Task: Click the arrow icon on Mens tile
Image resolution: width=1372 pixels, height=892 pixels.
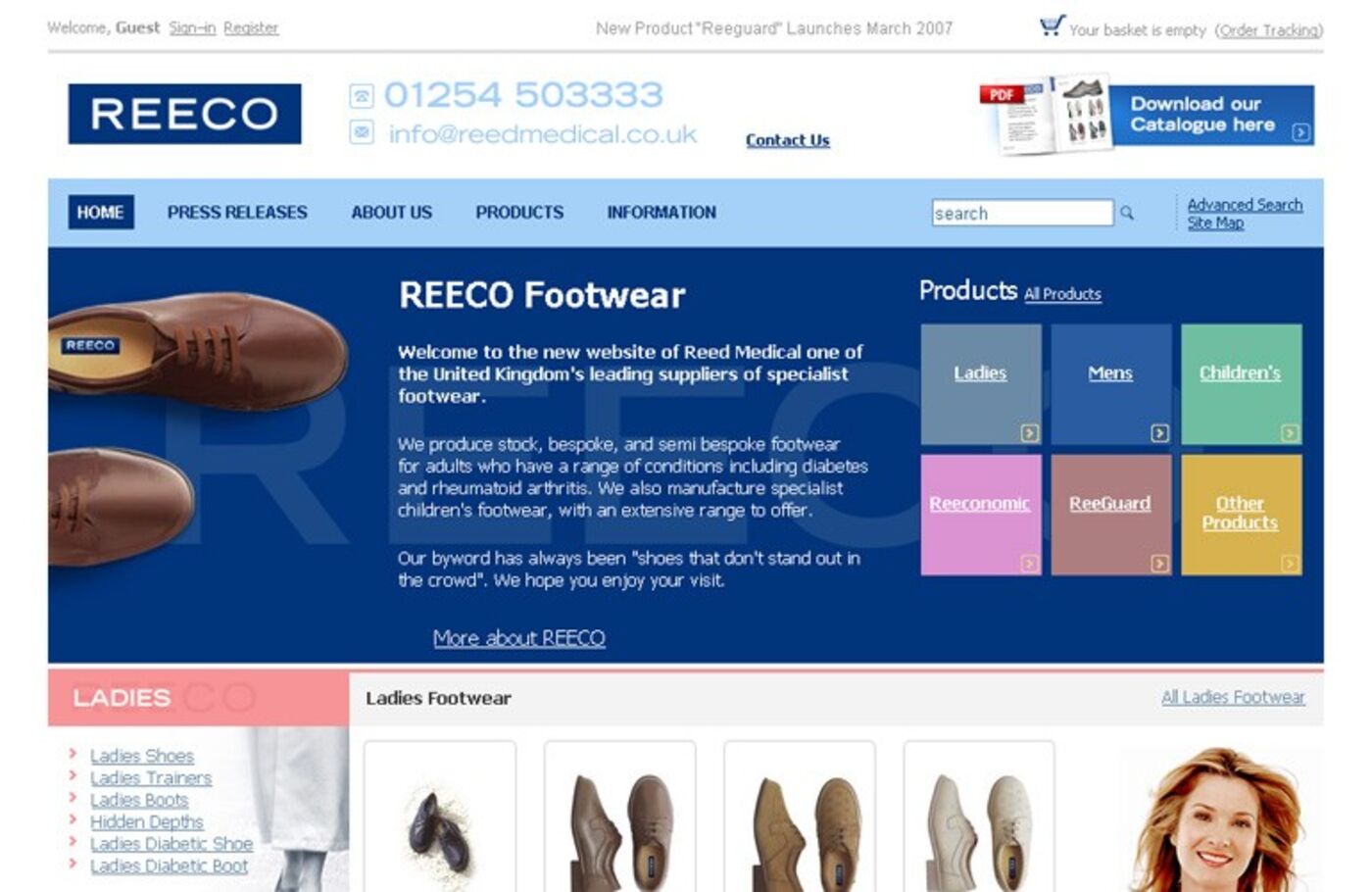Action: [x=1159, y=432]
